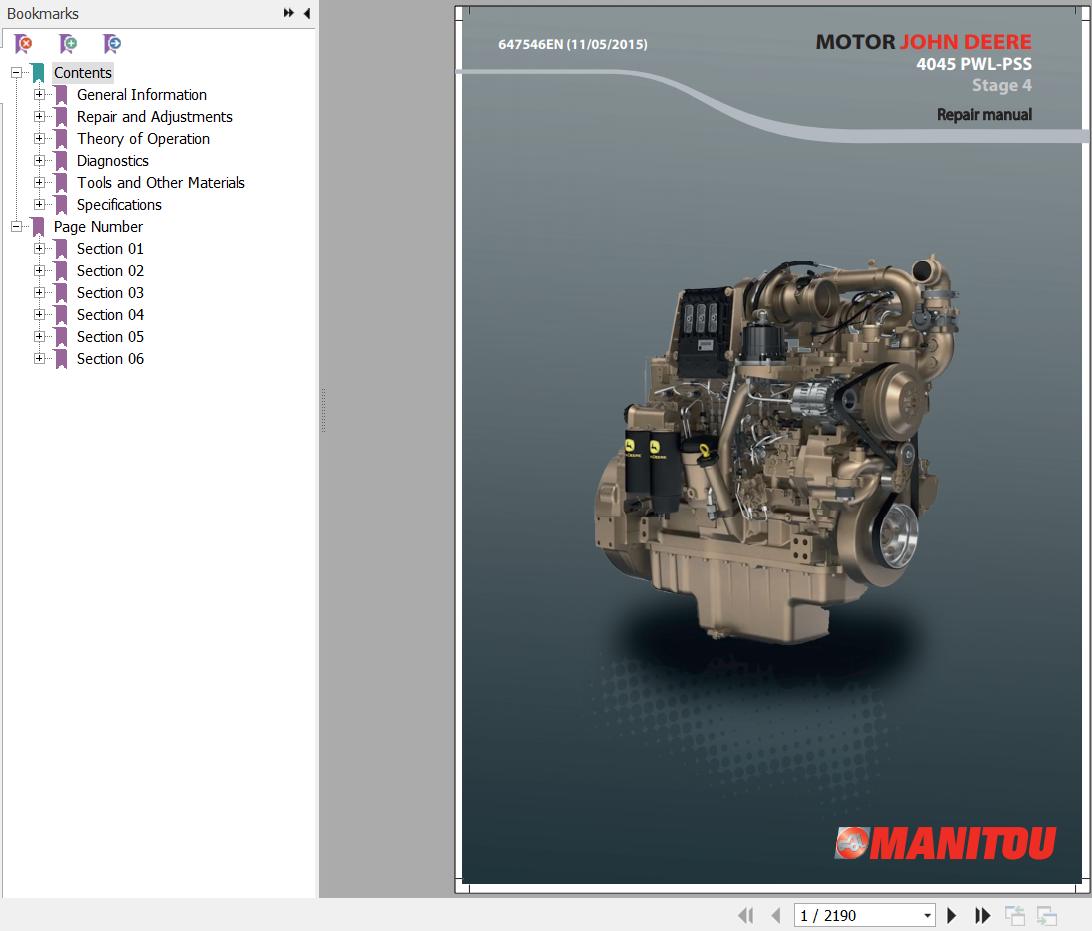Click the panel splitter grip handle

click(x=323, y=411)
